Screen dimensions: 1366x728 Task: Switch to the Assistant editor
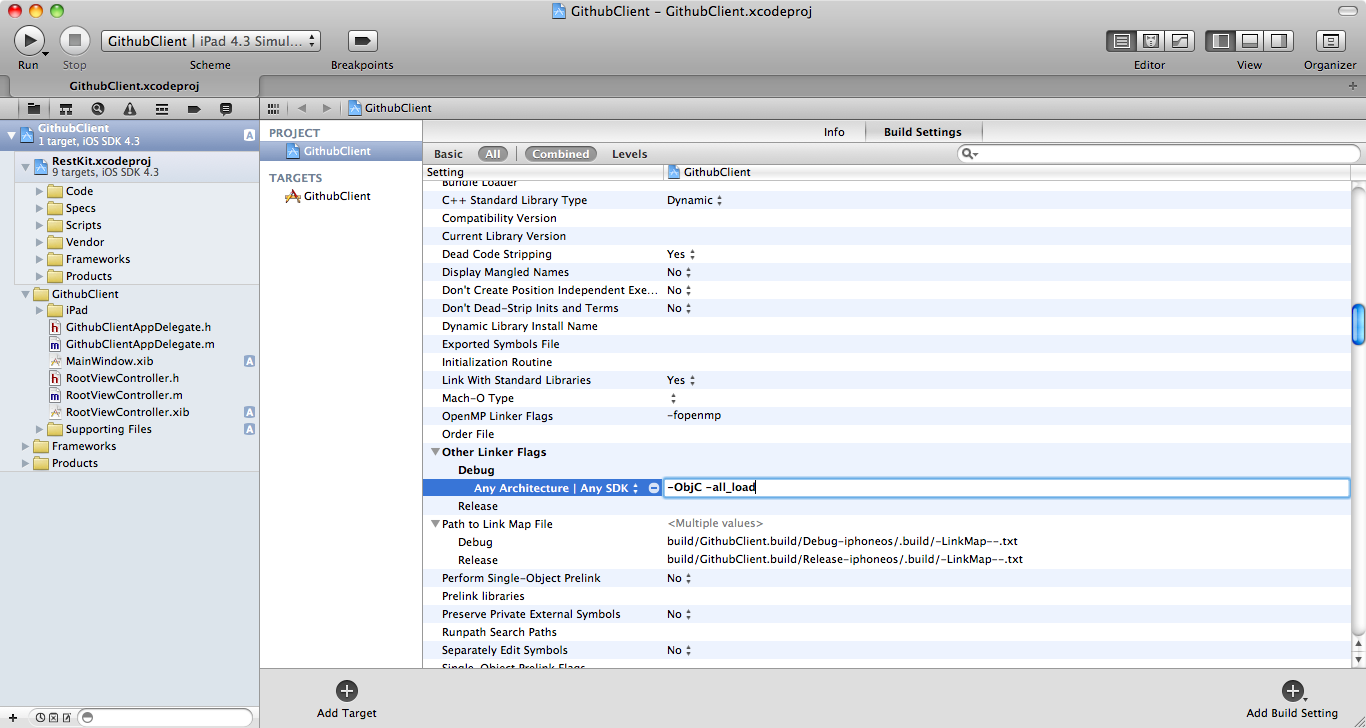click(x=1151, y=41)
